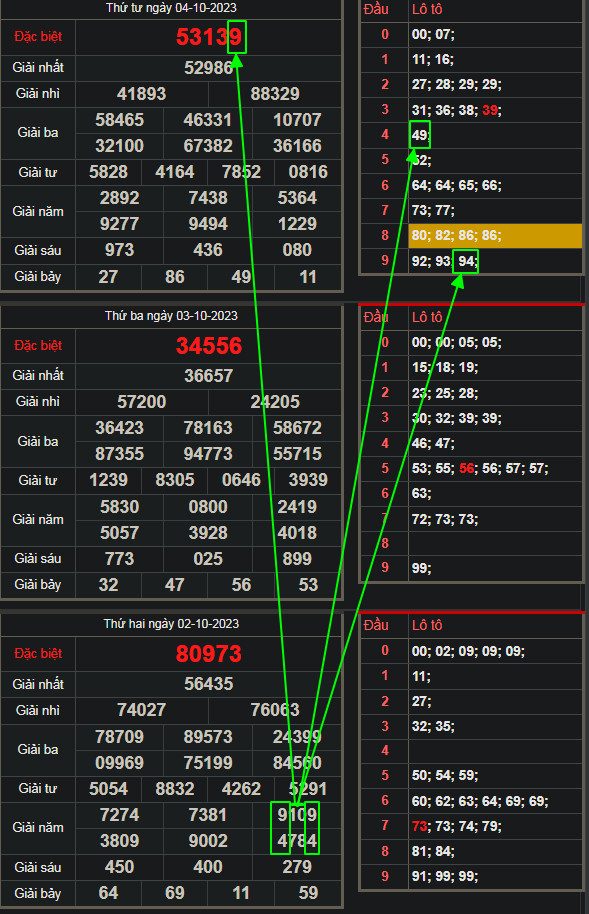Select the Đặc biệt number 80973
This screenshot has height=914, width=589.
click(209, 653)
